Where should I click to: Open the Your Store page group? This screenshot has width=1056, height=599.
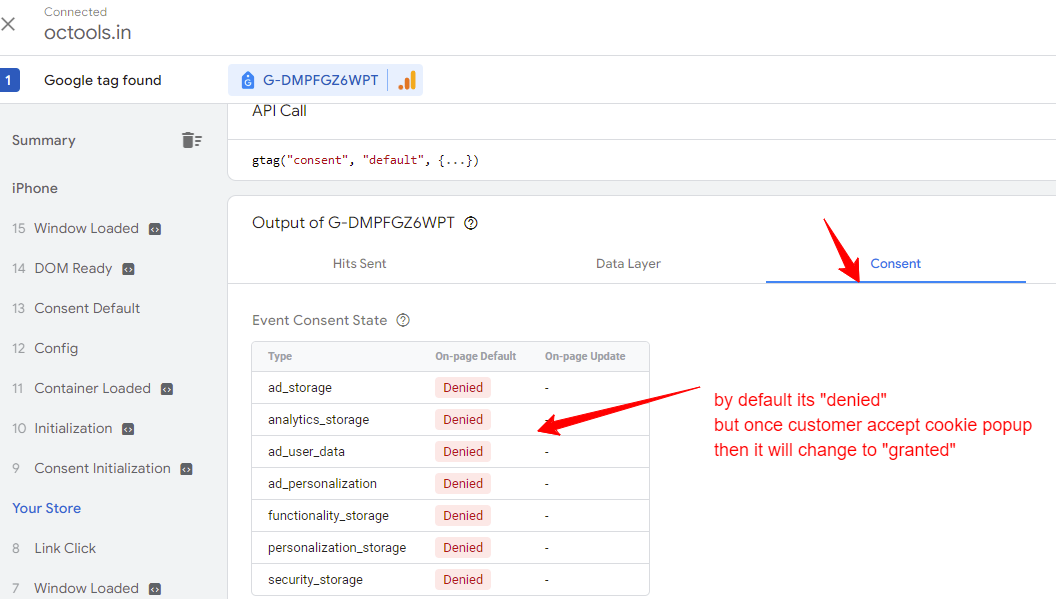coord(46,508)
